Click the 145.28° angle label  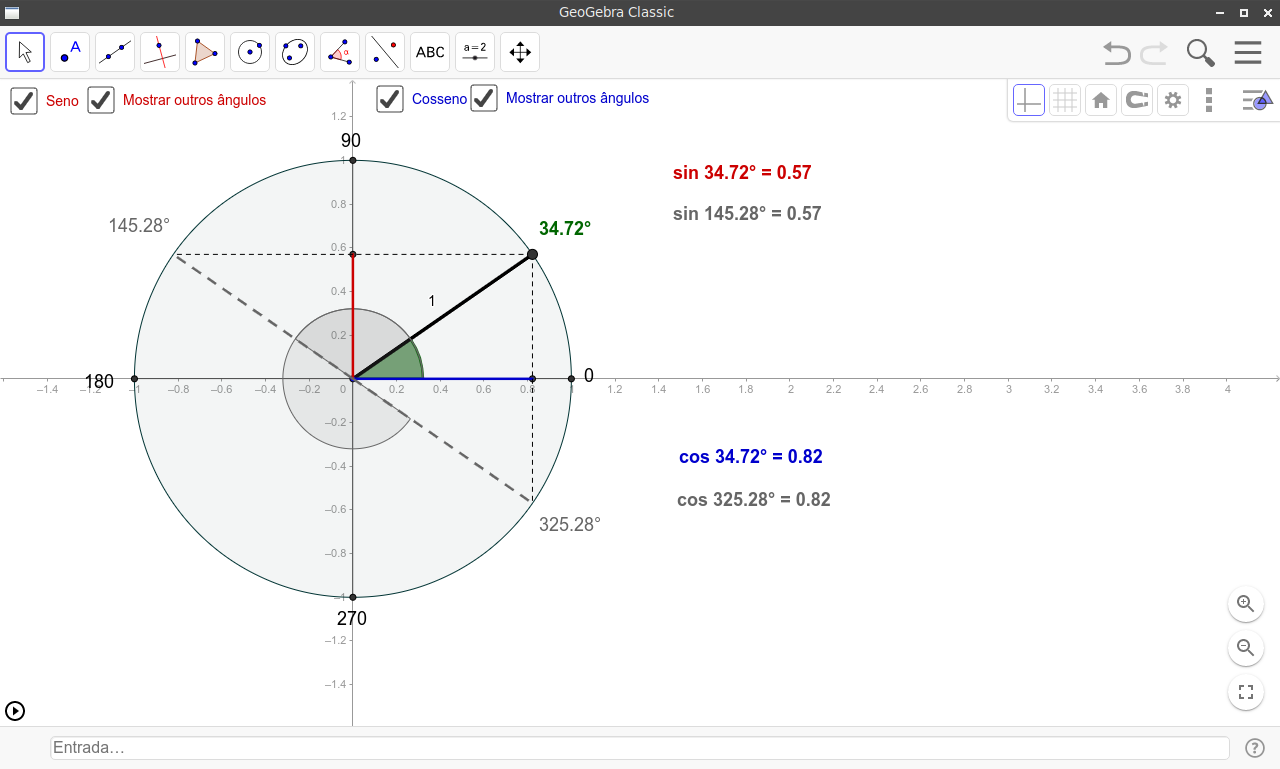point(139,226)
